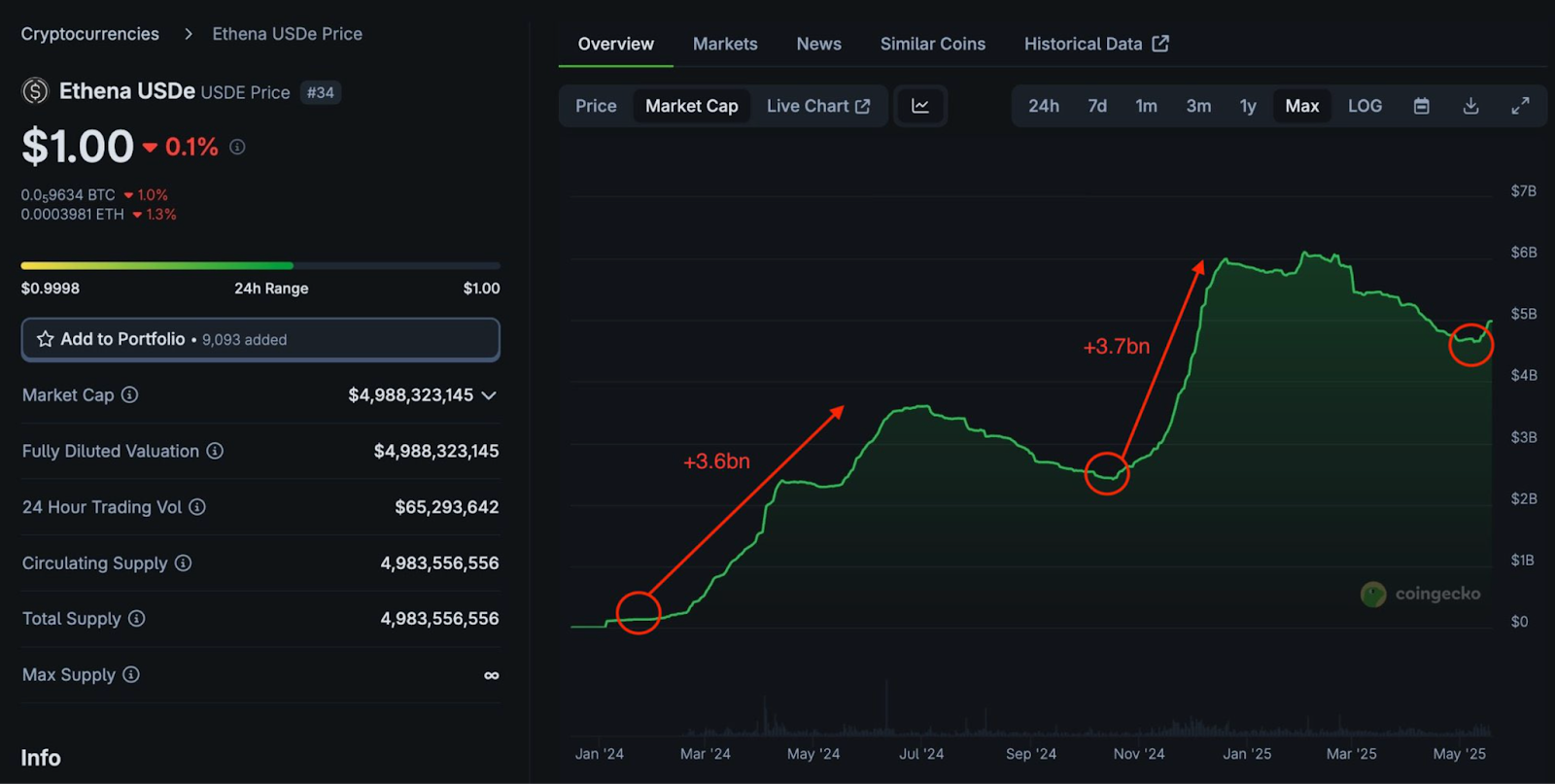Expand the Market Cap value dropdown

coord(489,395)
